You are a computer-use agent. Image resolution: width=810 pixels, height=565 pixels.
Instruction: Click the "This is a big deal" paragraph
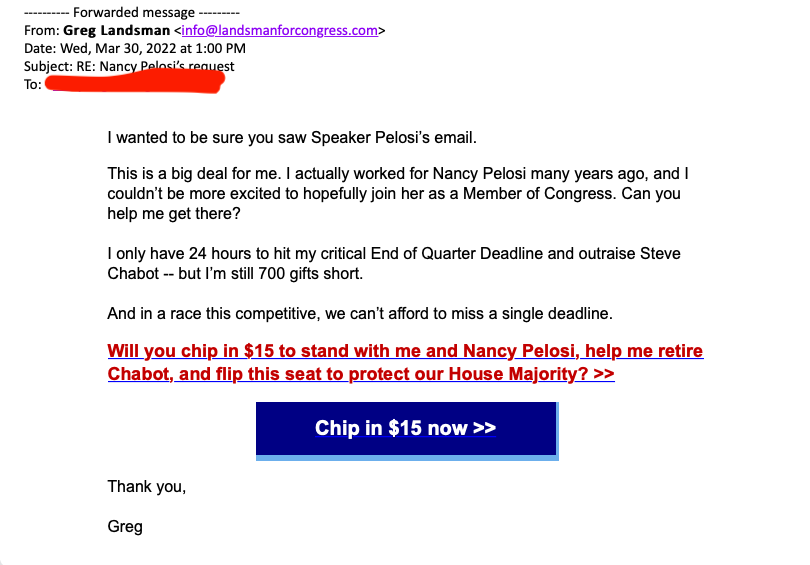pyautogui.click(x=398, y=192)
